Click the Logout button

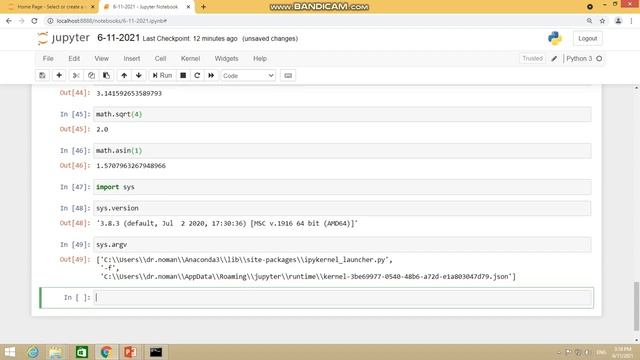click(587, 38)
